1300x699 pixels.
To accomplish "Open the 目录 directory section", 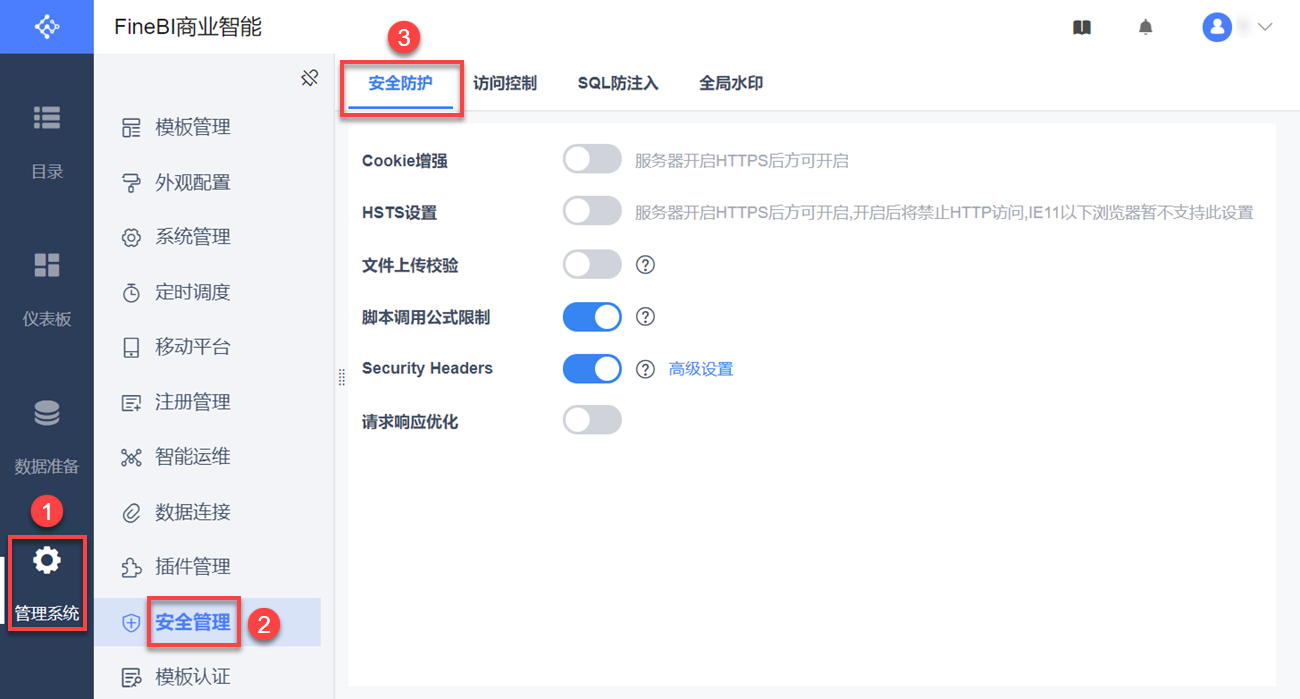I will [x=47, y=139].
